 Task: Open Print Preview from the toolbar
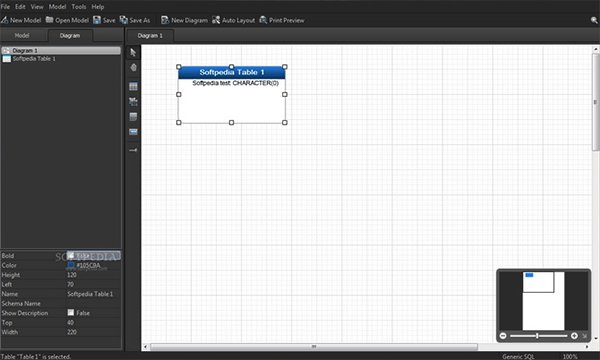(x=282, y=20)
